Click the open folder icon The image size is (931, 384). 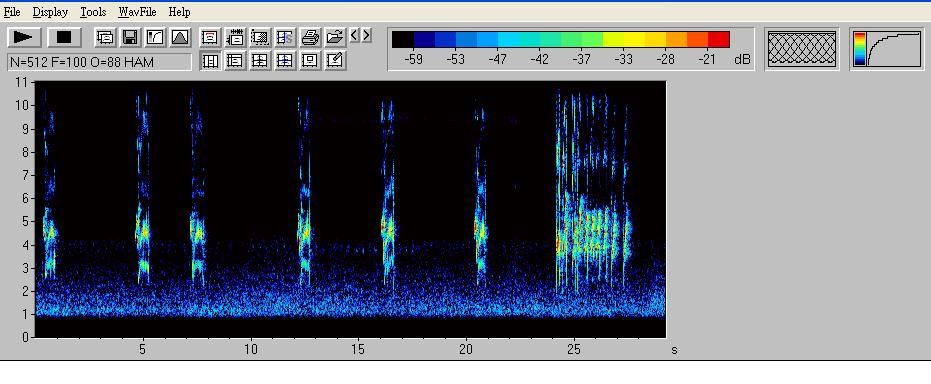tap(335, 37)
